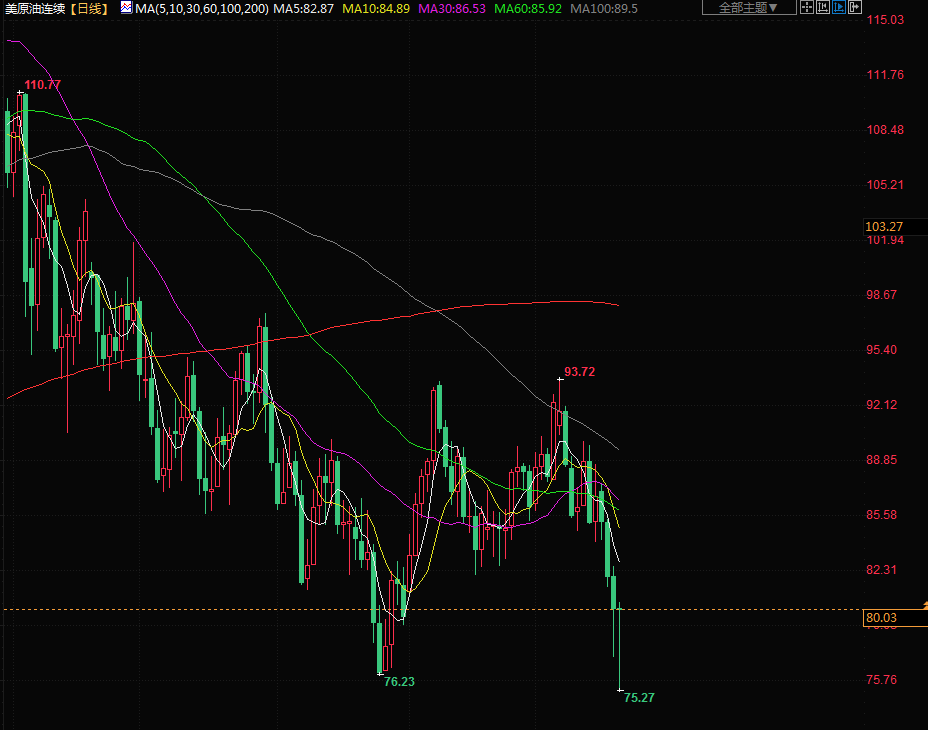928x730 pixels.
Task: Click the 76.23 low price marker
Action: (x=399, y=681)
